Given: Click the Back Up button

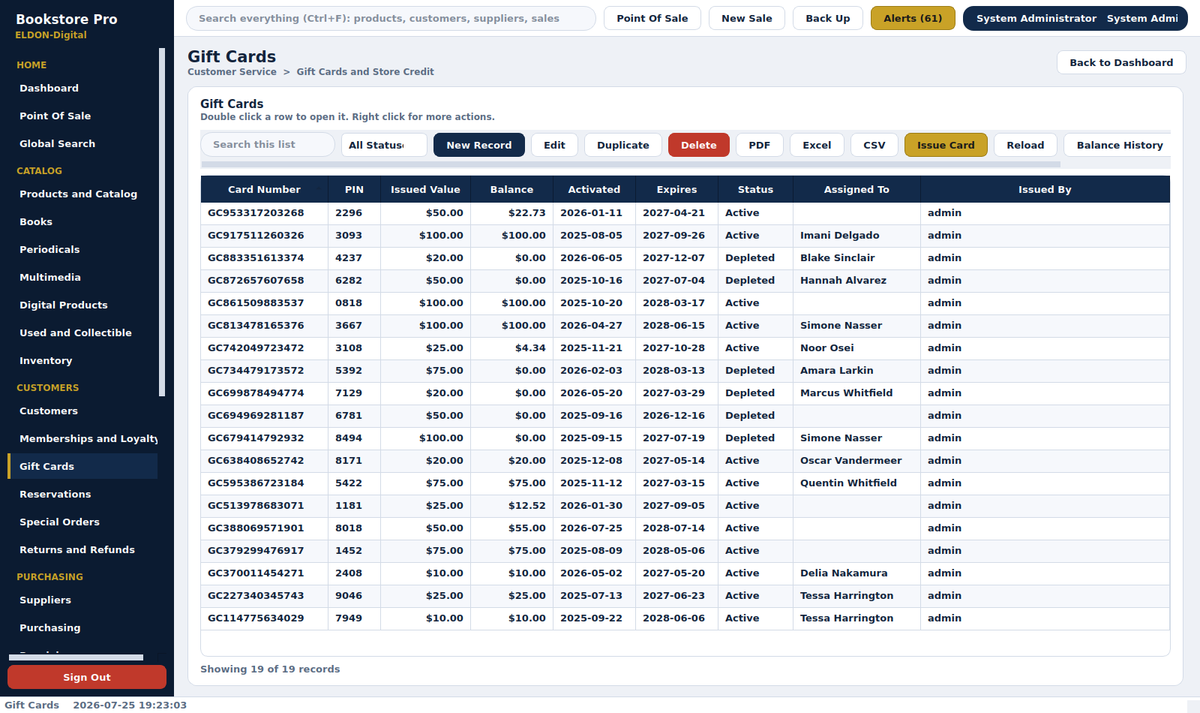Looking at the screenshot, I should (x=828, y=18).
